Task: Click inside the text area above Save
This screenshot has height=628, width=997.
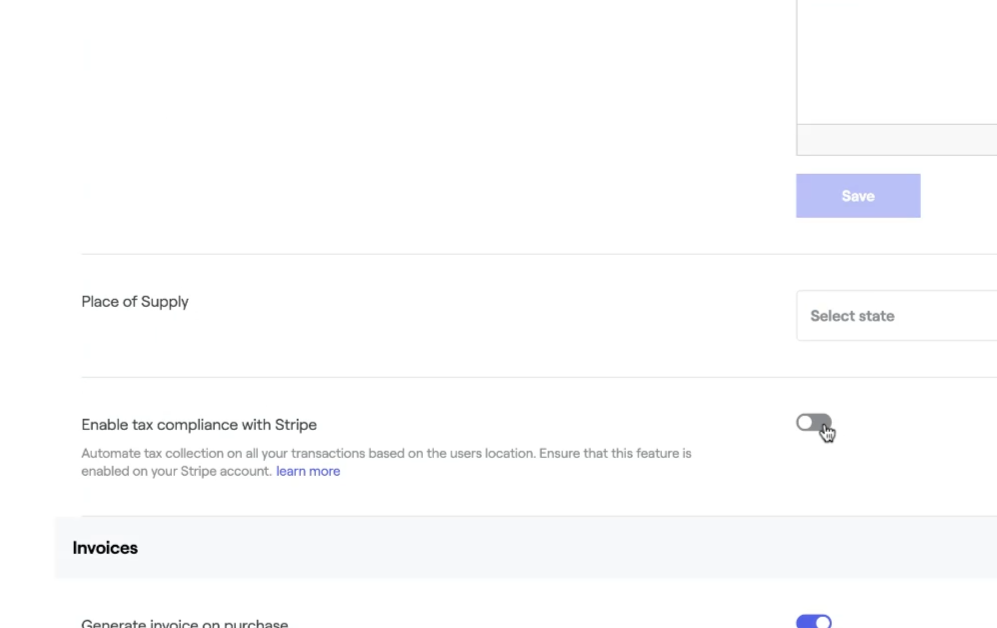Action: [896, 60]
